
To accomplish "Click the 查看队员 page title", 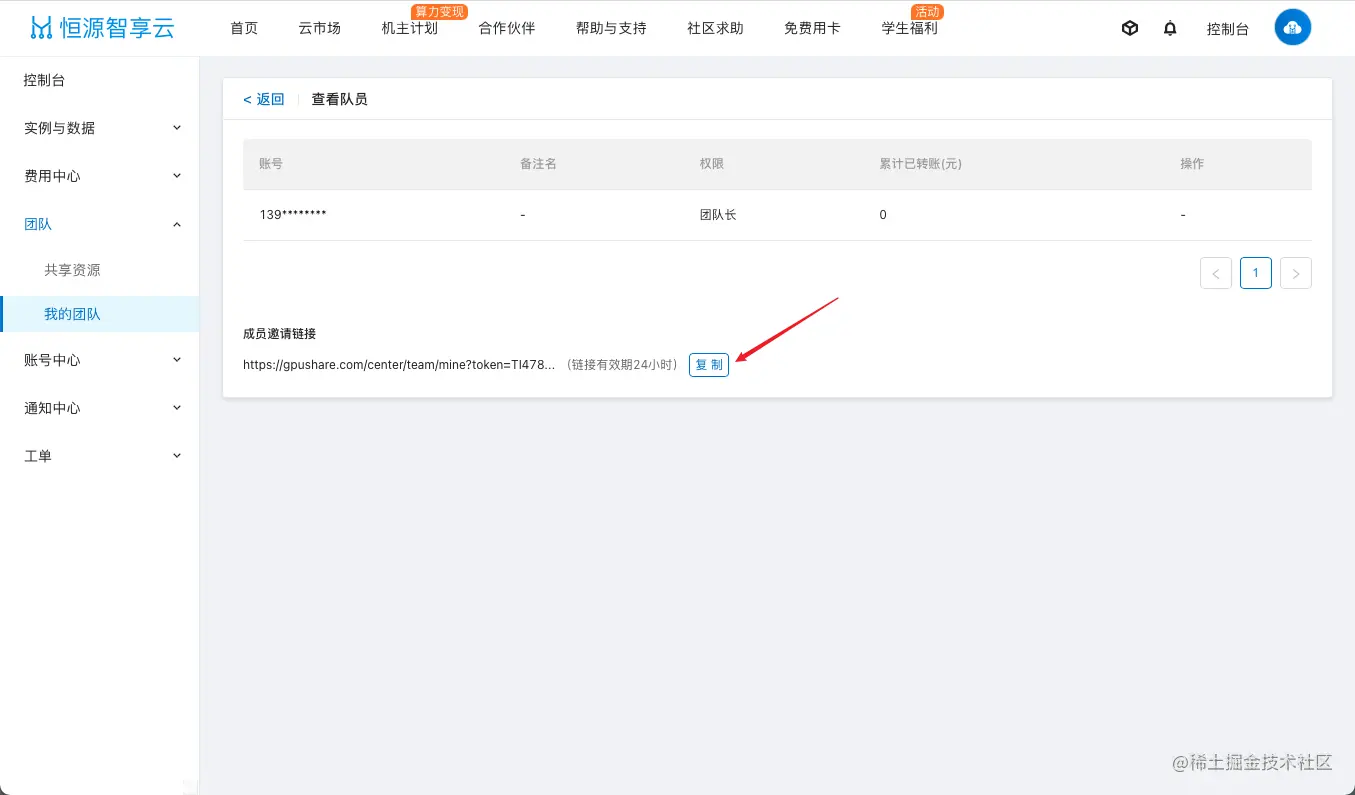I will pos(339,99).
